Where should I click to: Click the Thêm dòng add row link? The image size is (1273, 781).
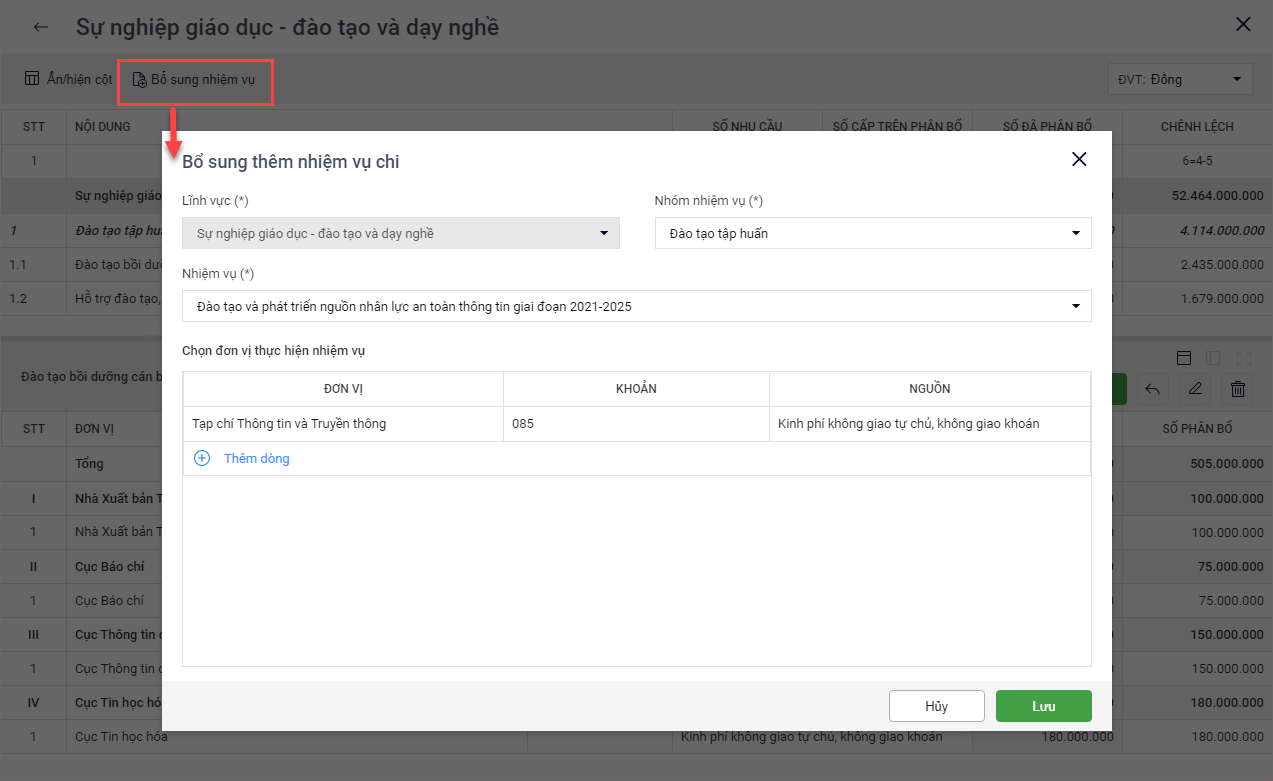point(256,458)
